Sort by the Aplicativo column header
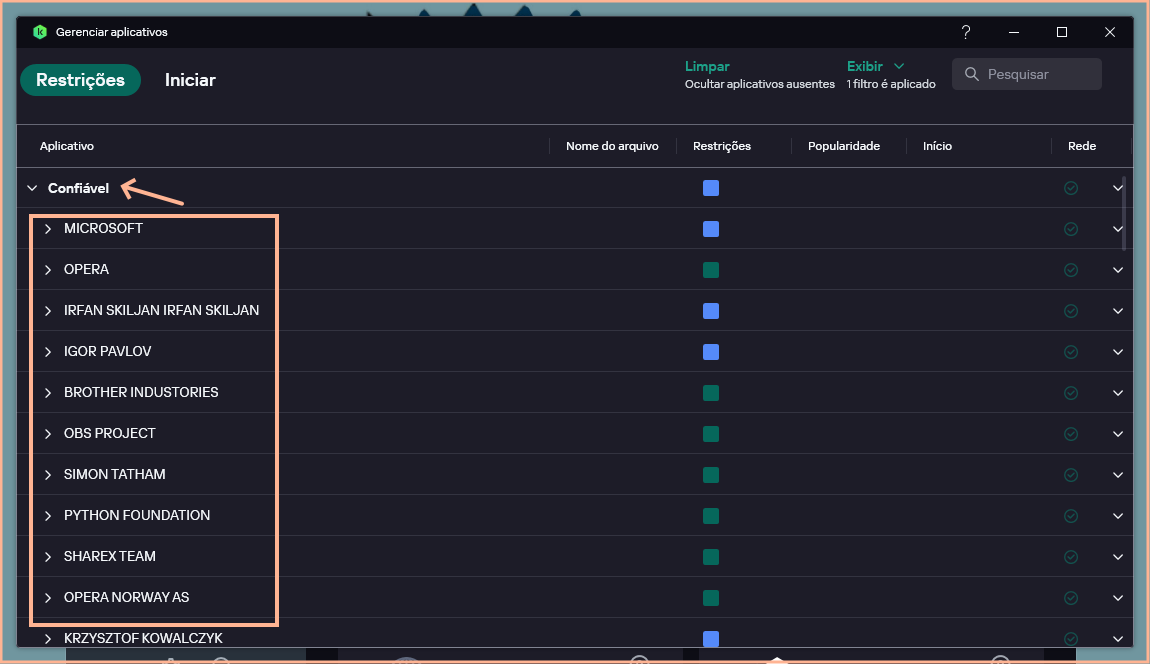 (x=67, y=146)
